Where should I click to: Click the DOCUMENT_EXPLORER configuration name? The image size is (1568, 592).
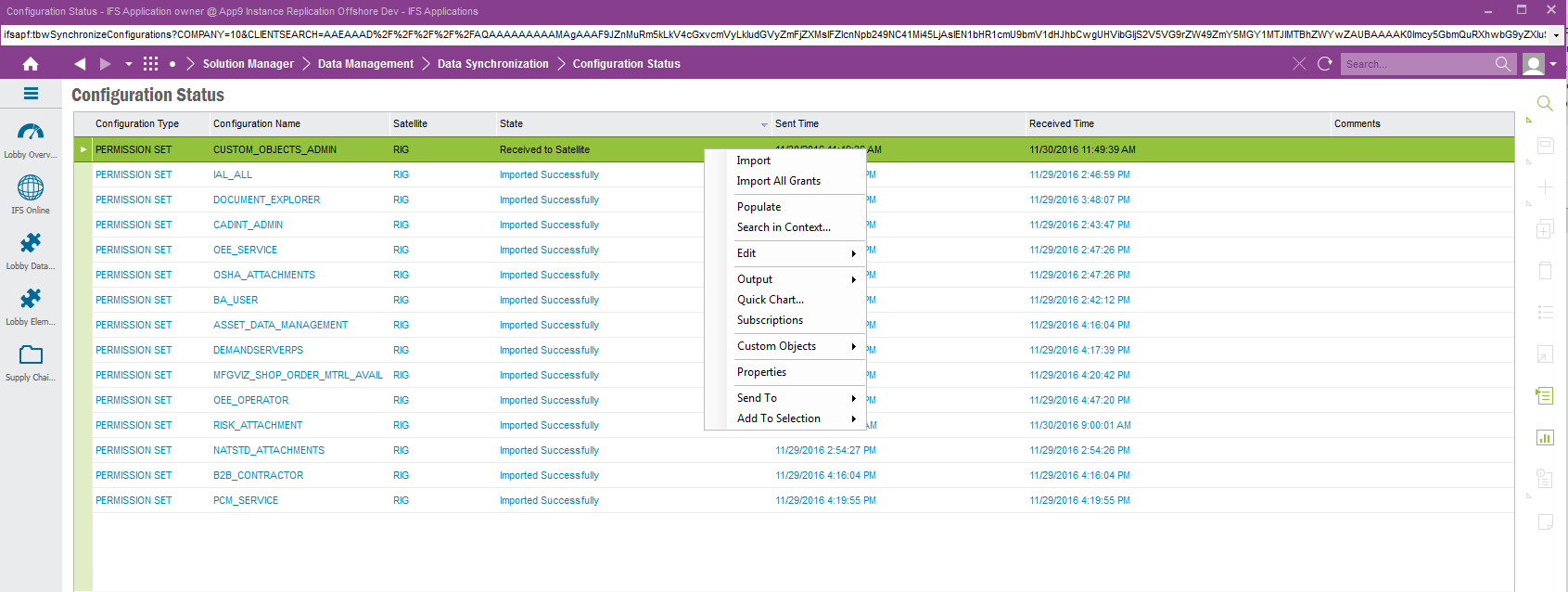tap(266, 199)
